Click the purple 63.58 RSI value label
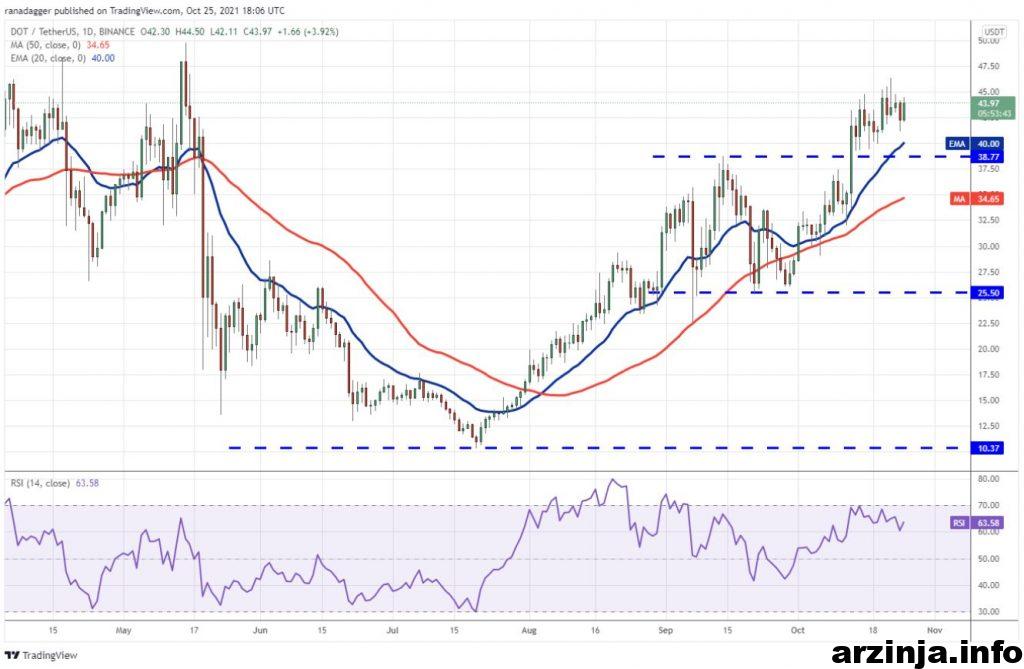Image resolution: width=1024 pixels, height=669 pixels. coord(988,523)
